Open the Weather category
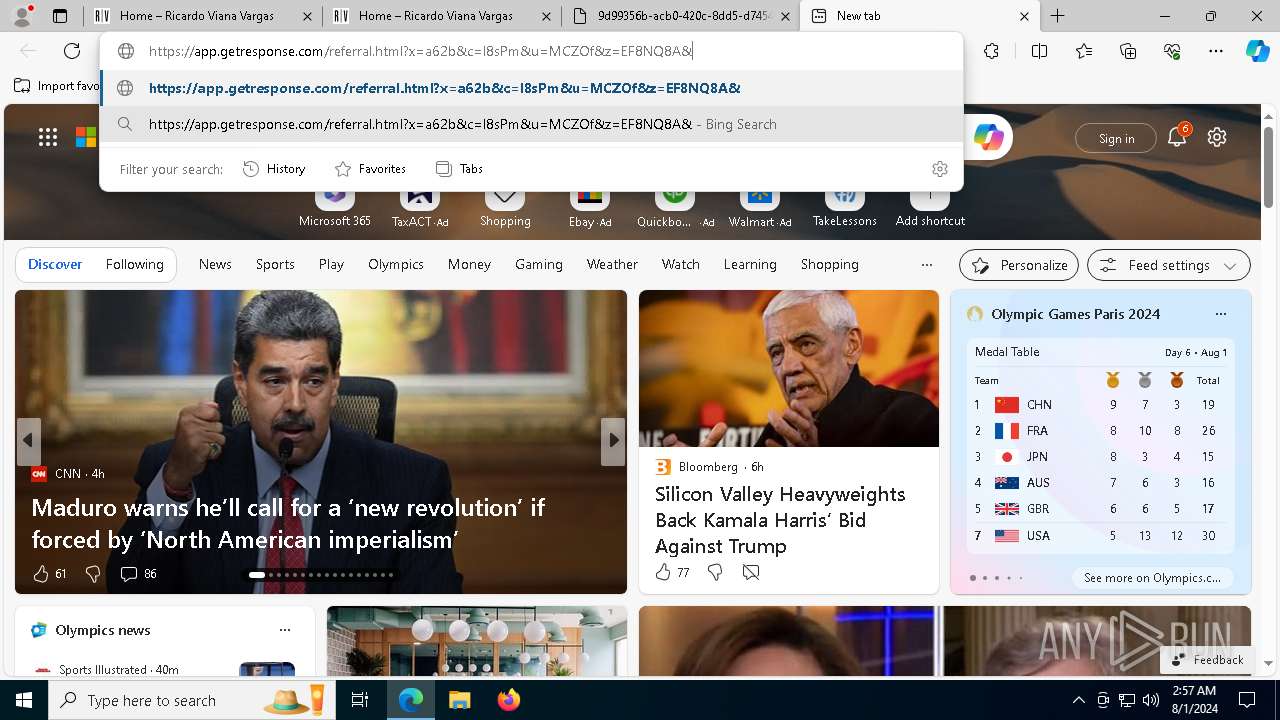The height and width of the screenshot is (720, 1280). [612, 264]
